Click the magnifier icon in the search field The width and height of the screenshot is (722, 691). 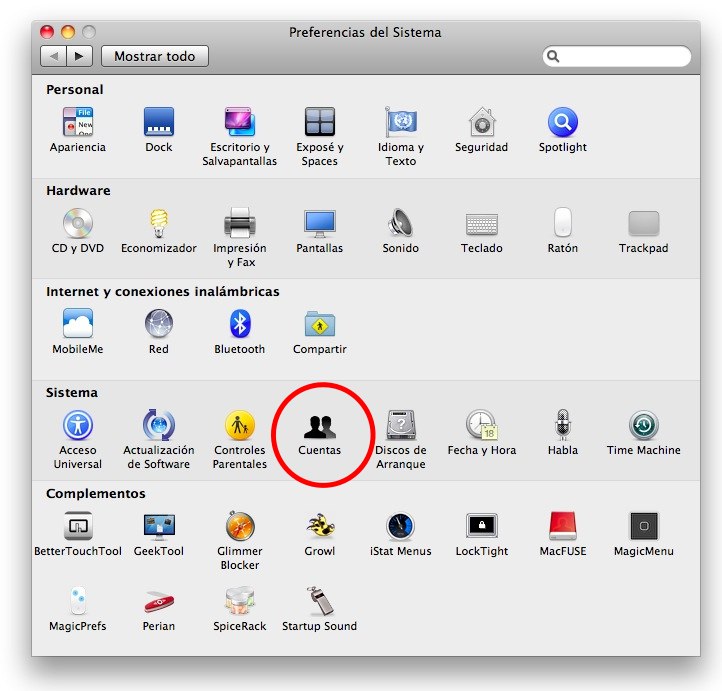(x=553, y=56)
